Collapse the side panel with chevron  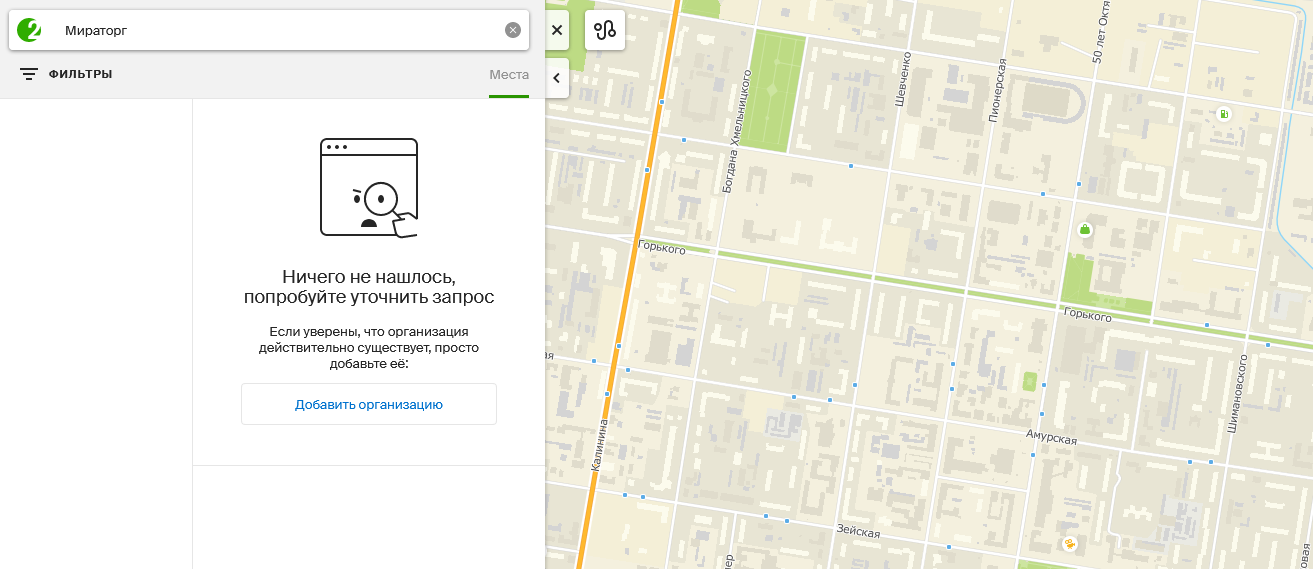click(x=557, y=78)
